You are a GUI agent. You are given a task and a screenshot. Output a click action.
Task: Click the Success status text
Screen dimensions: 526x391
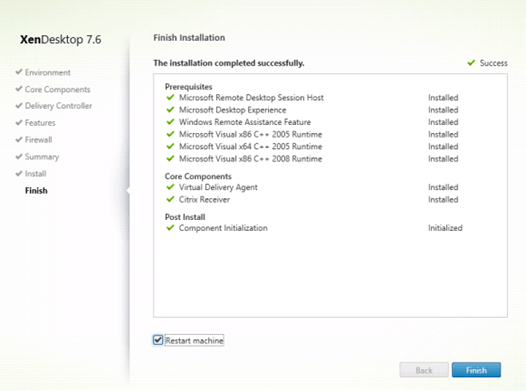(x=493, y=63)
